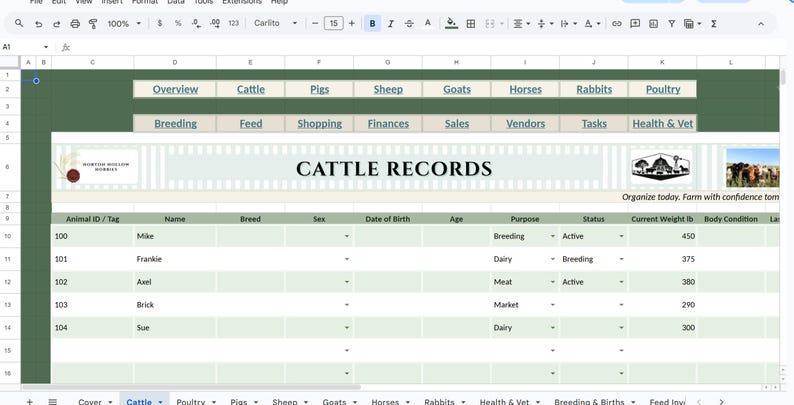794x405 pixels.
Task: Open the text wrapping options
Action: click(568, 23)
